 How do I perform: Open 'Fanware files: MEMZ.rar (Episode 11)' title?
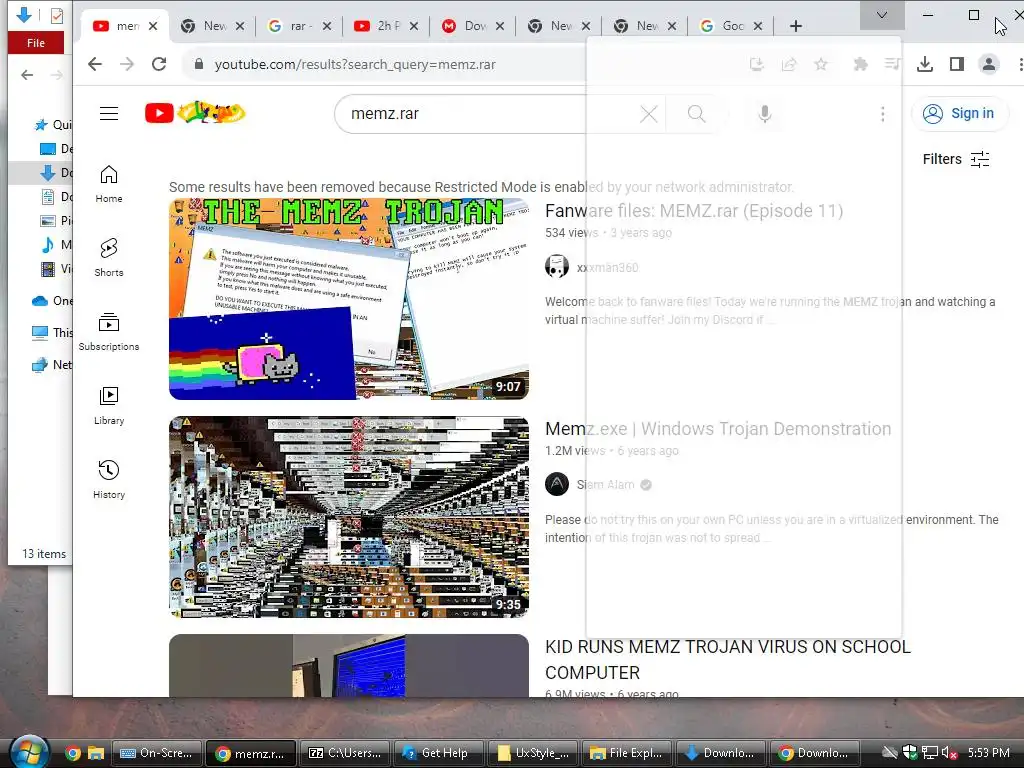694,211
